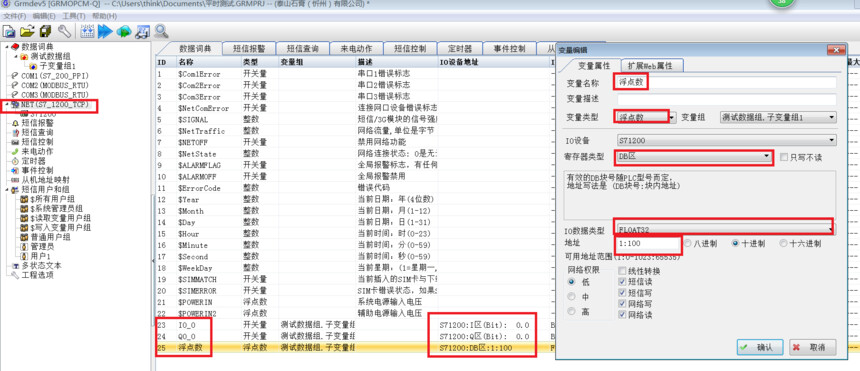Select 数据词典 in the project tree
Viewport: 860px width, 371px height.
pyautogui.click(x=37, y=47)
